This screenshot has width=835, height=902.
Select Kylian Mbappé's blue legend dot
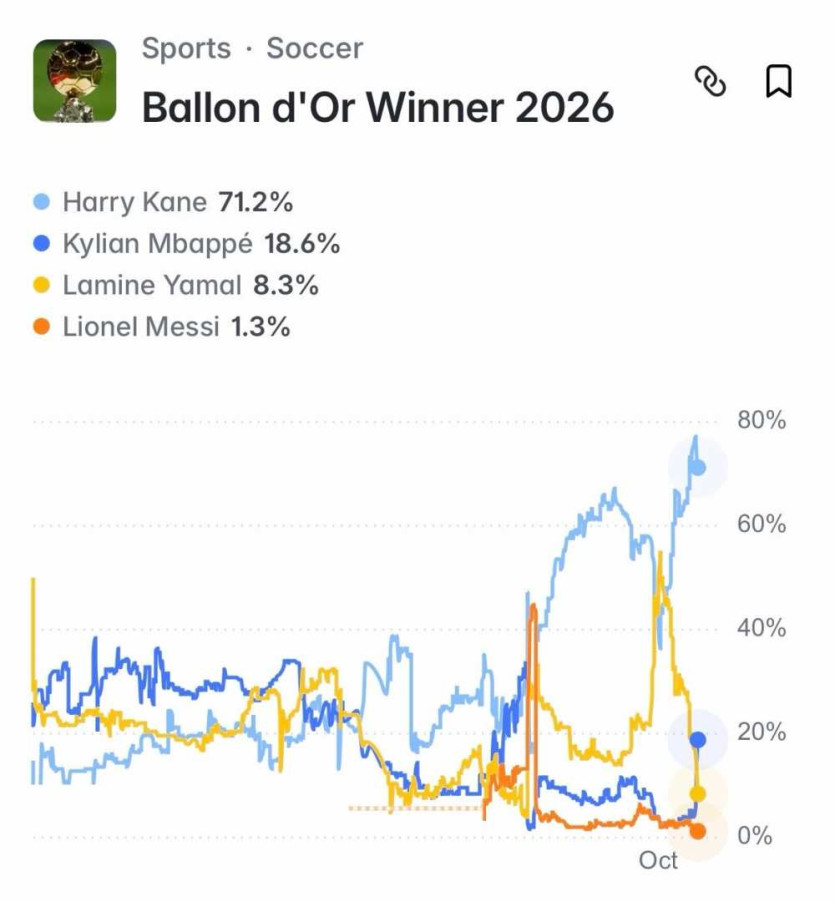(x=41, y=243)
